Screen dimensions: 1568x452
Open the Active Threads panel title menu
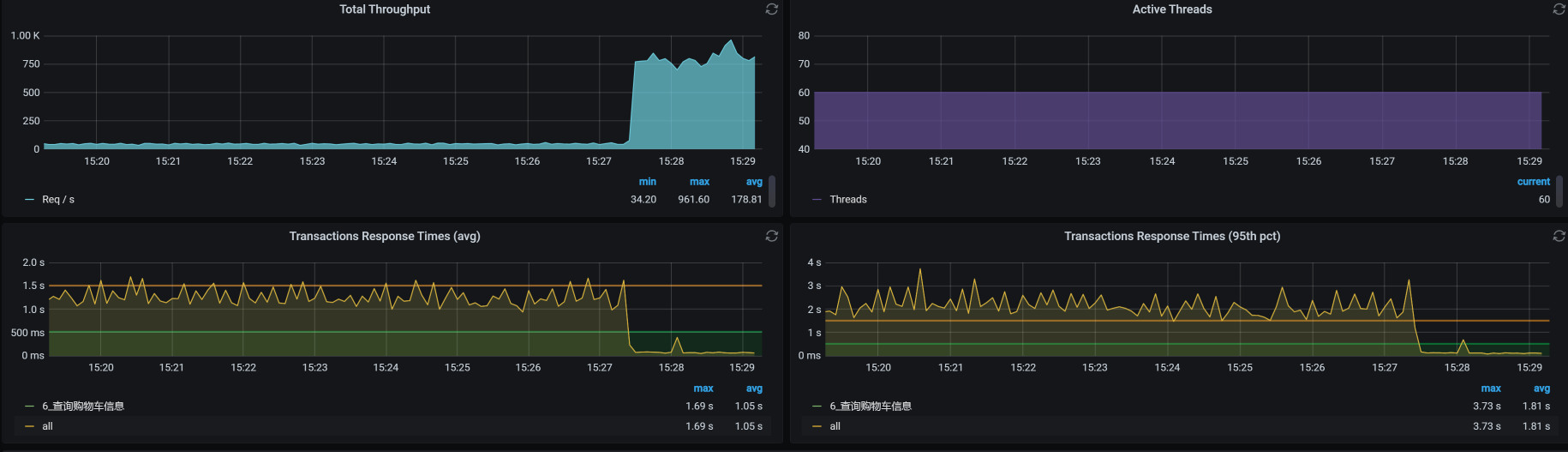(1171, 9)
